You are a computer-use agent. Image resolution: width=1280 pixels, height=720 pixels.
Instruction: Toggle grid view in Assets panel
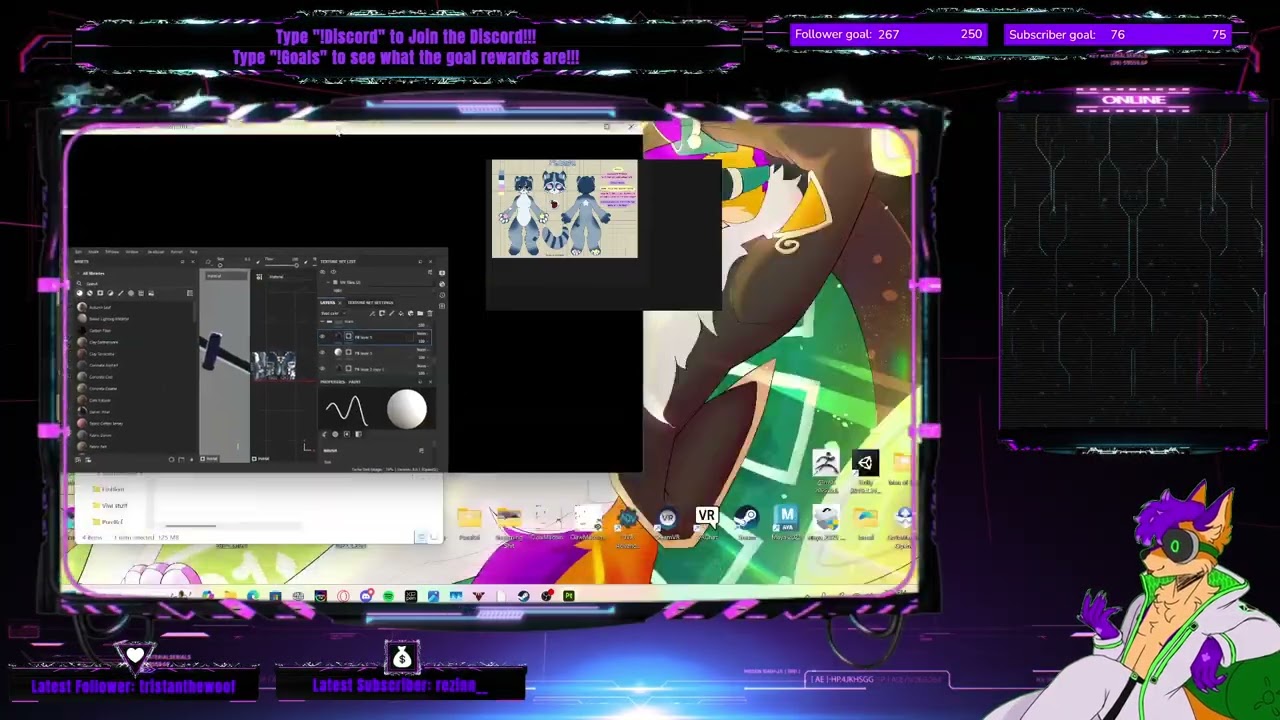[190, 293]
